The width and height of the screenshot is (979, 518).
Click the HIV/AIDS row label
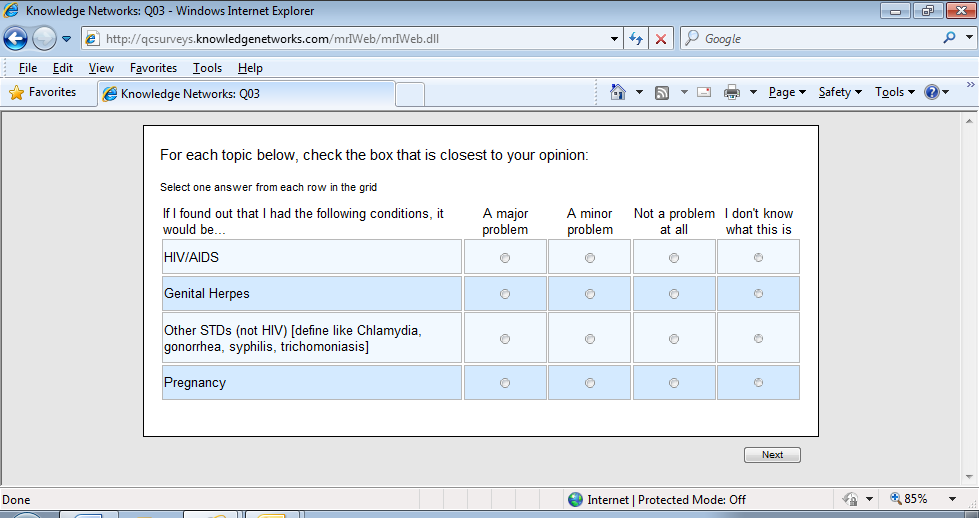pyautogui.click(x=191, y=257)
